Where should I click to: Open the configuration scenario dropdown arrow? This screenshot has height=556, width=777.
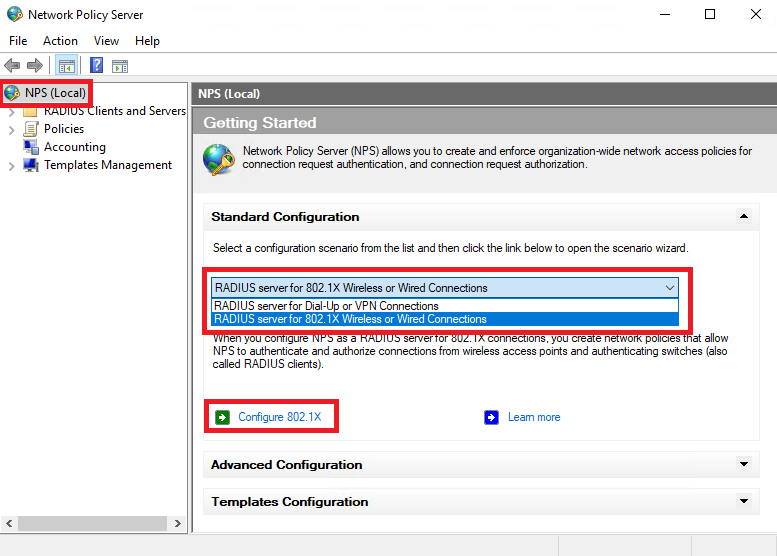tap(669, 288)
